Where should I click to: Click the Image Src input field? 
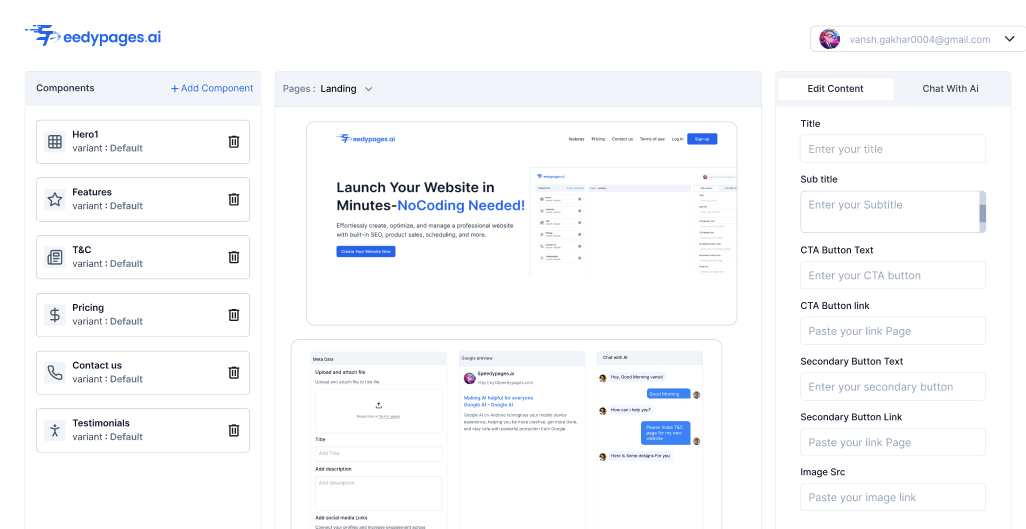(892, 498)
